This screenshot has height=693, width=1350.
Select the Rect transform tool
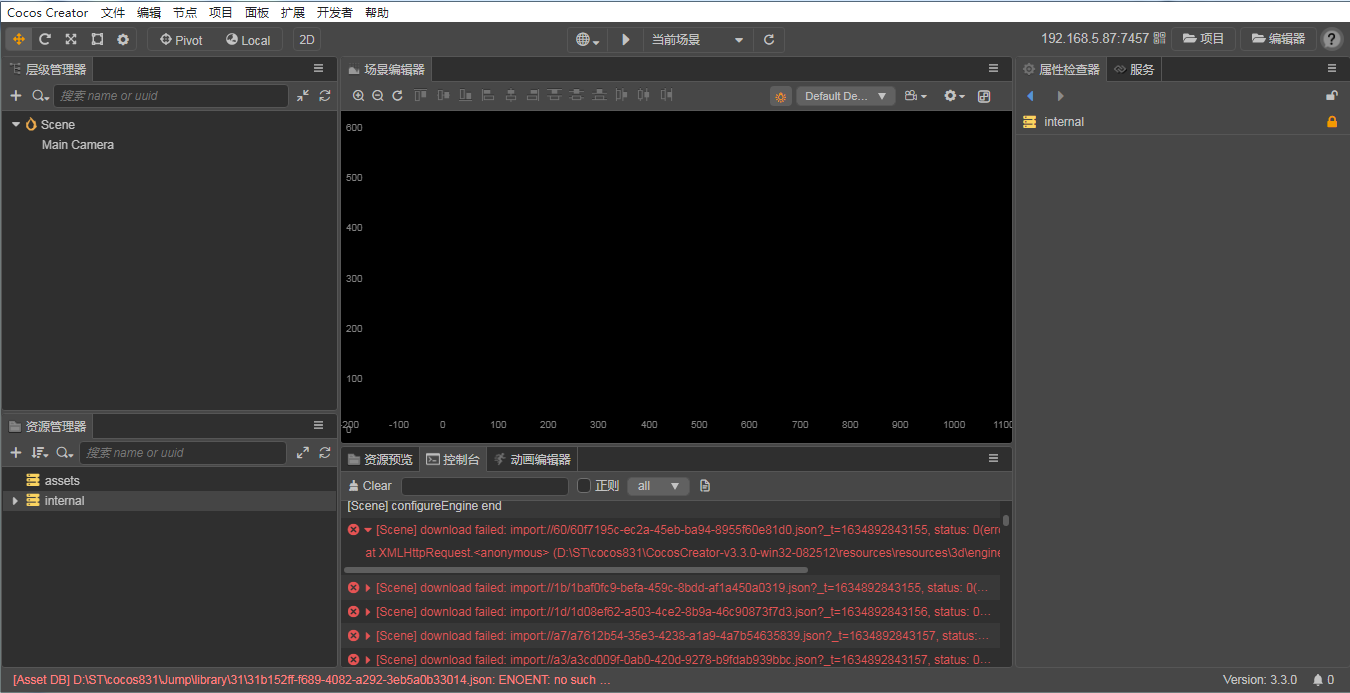point(97,39)
